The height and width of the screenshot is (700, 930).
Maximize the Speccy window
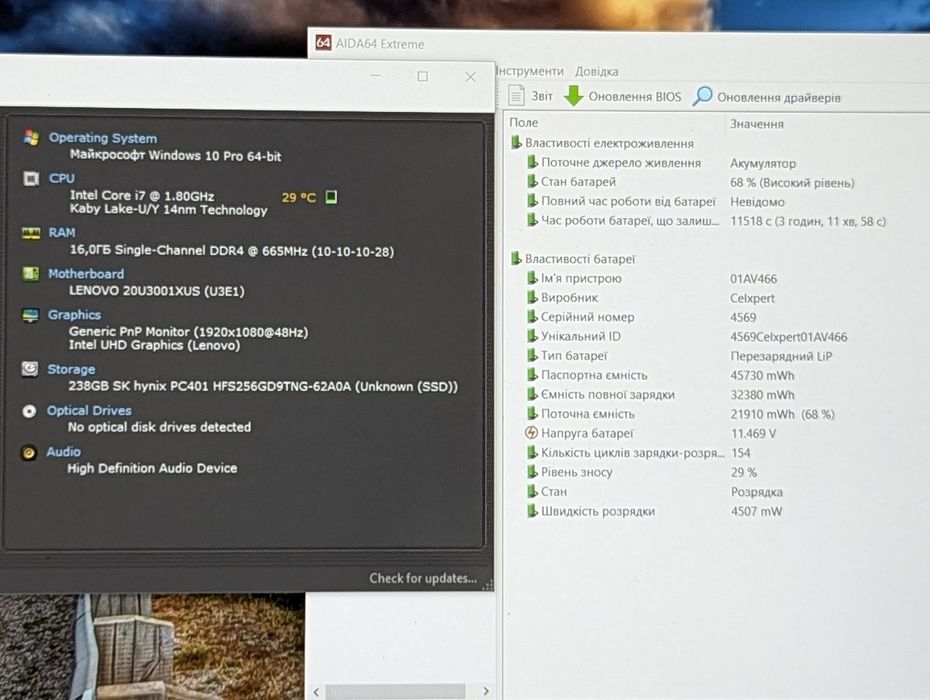(x=422, y=76)
